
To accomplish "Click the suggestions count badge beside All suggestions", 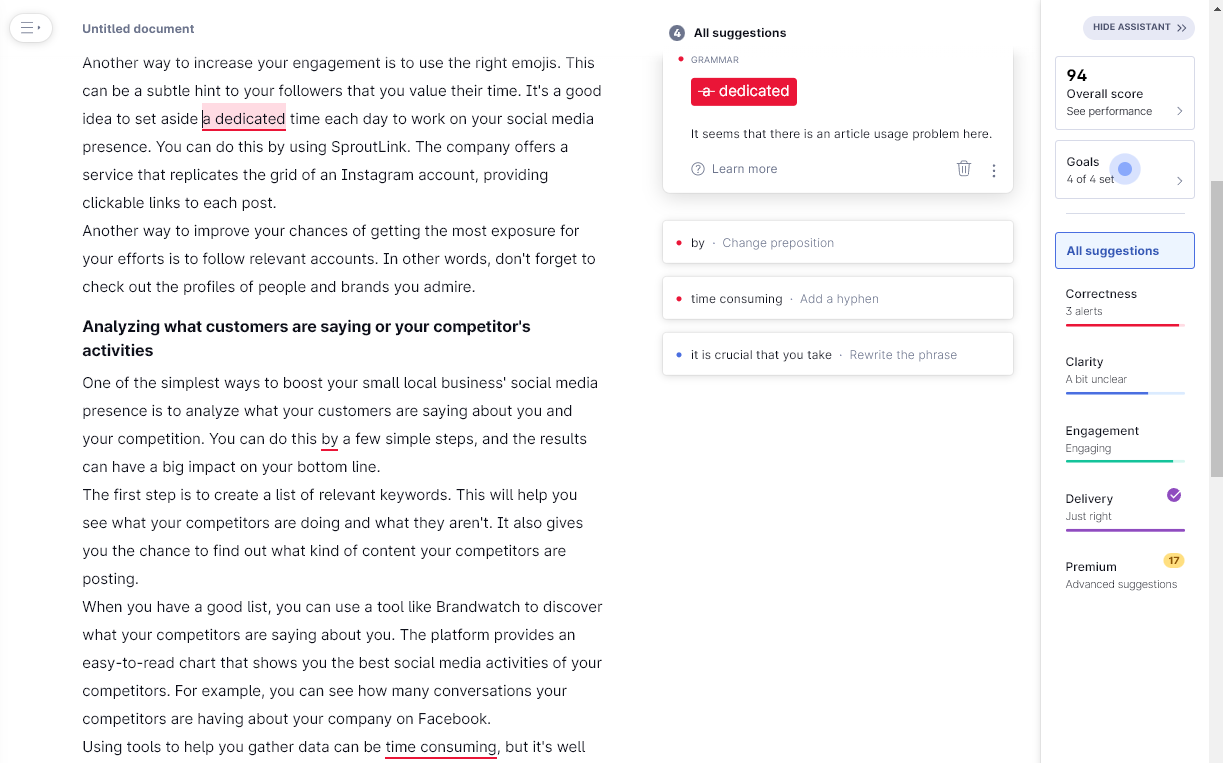I will [677, 33].
